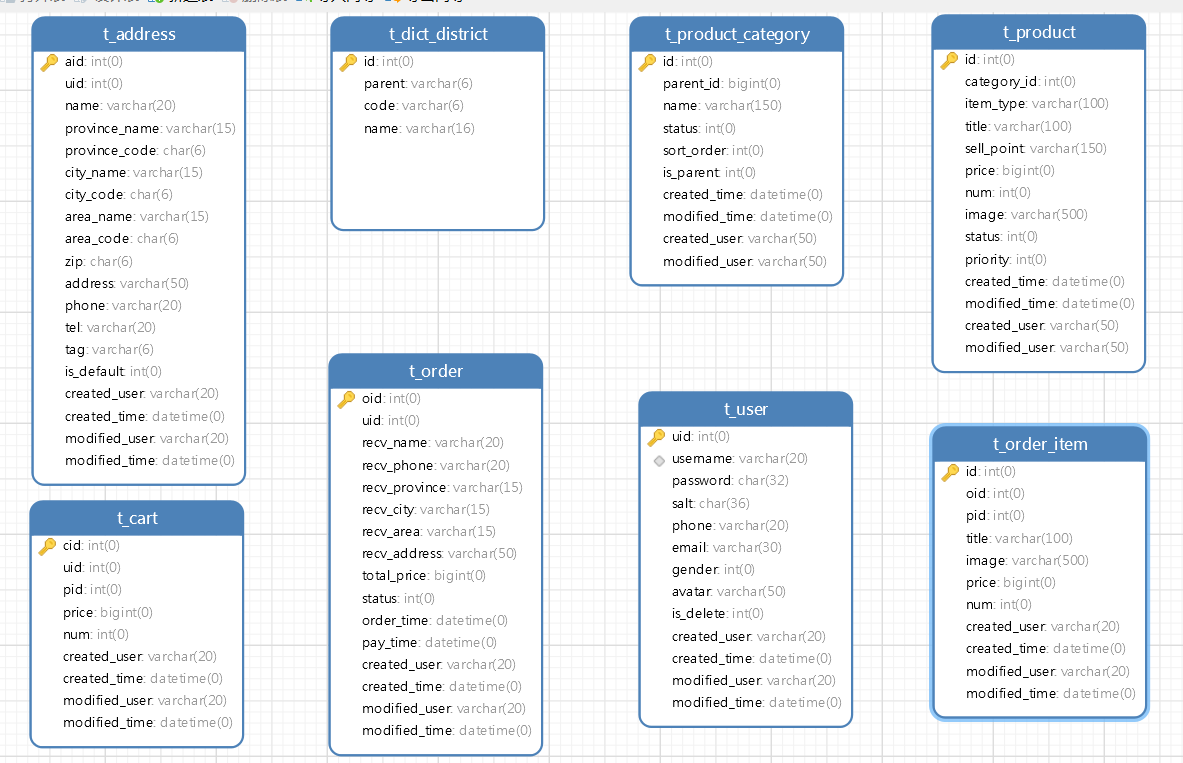This screenshot has width=1183, height=763.
Task: Select the password field in t_user
Action: [x=730, y=481]
